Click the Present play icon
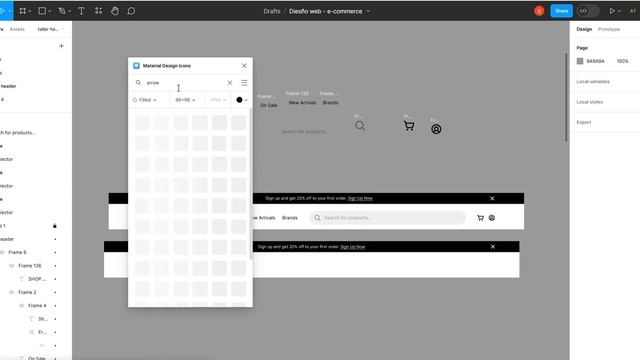The width and height of the screenshot is (640, 360). pyautogui.click(x=612, y=11)
